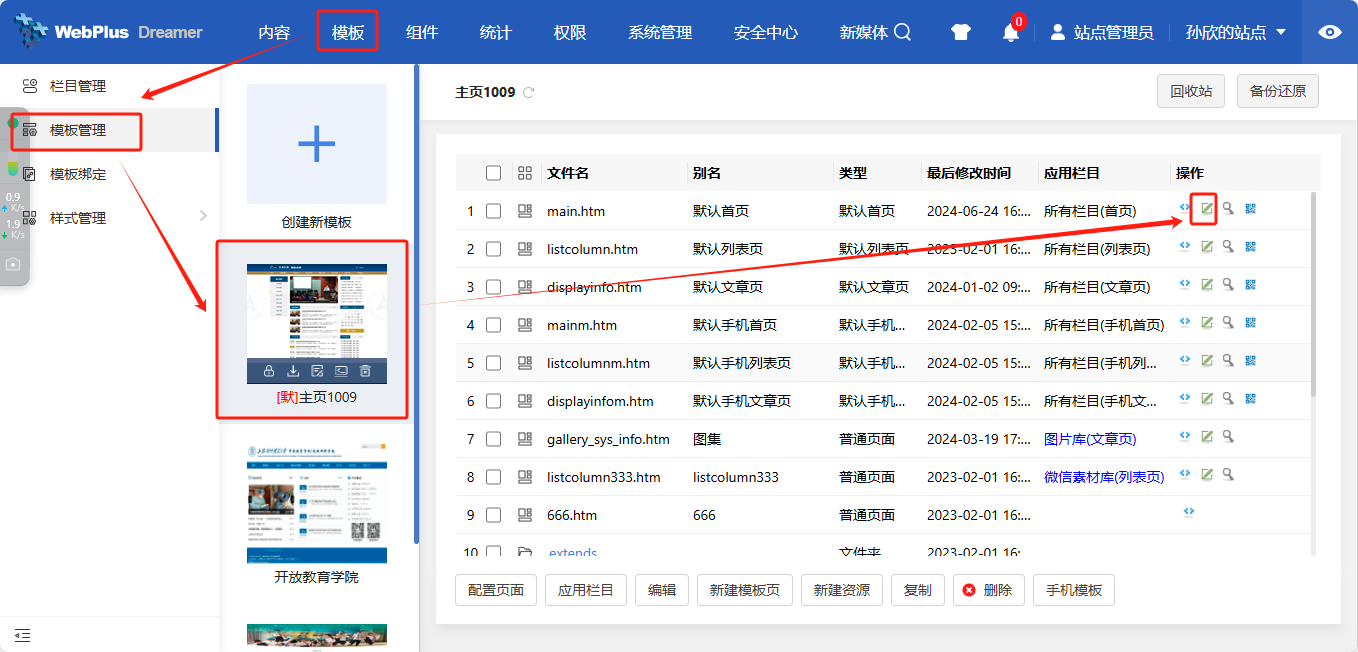Toggle the preview eye icon in header
This screenshot has height=652, width=1358.
pyautogui.click(x=1329, y=32)
